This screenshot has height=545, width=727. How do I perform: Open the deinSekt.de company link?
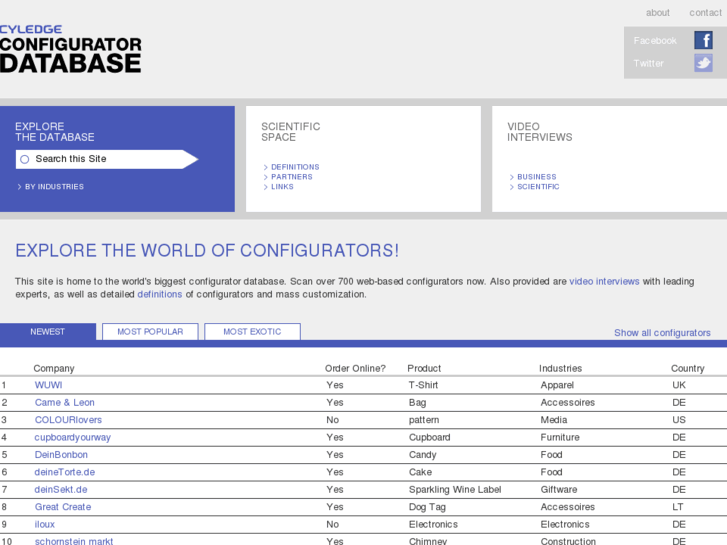(61, 489)
